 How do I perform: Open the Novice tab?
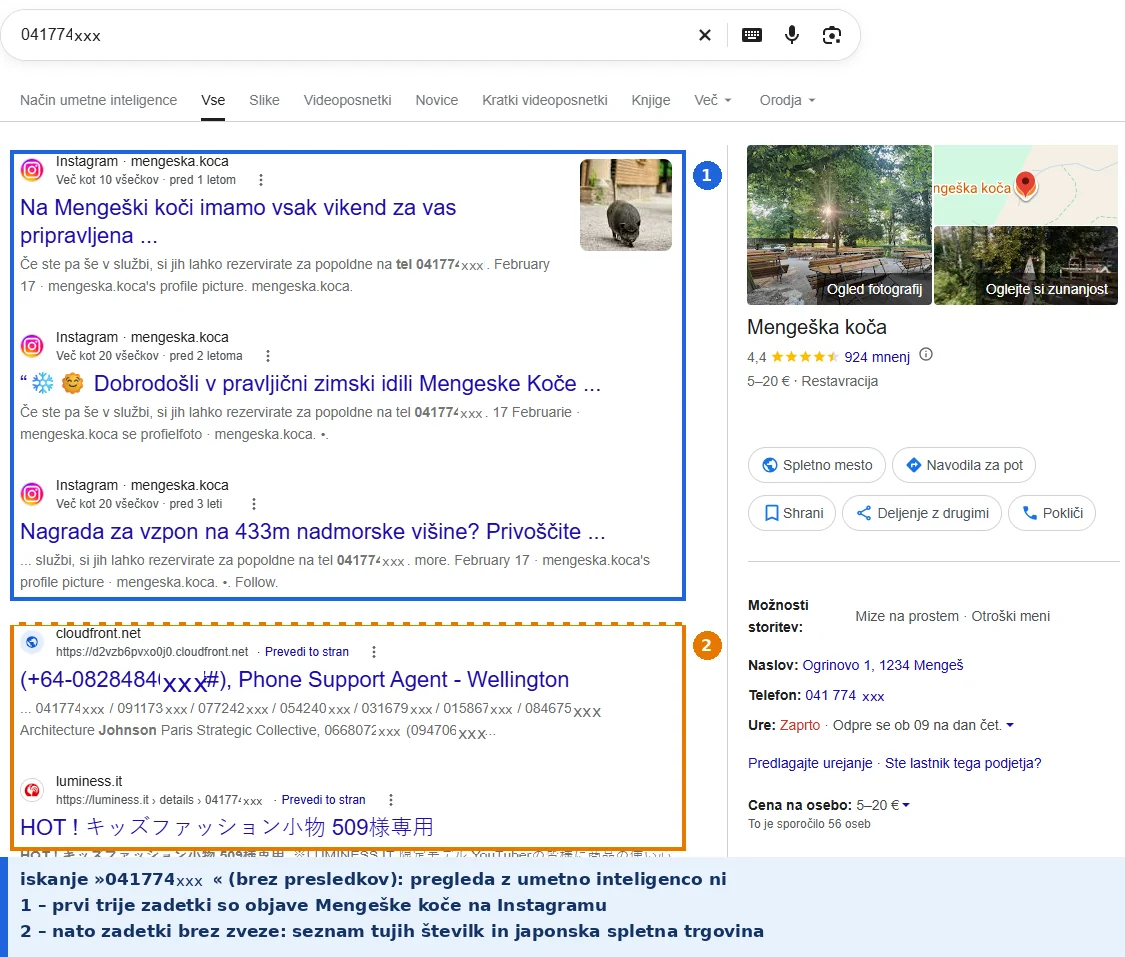436,100
